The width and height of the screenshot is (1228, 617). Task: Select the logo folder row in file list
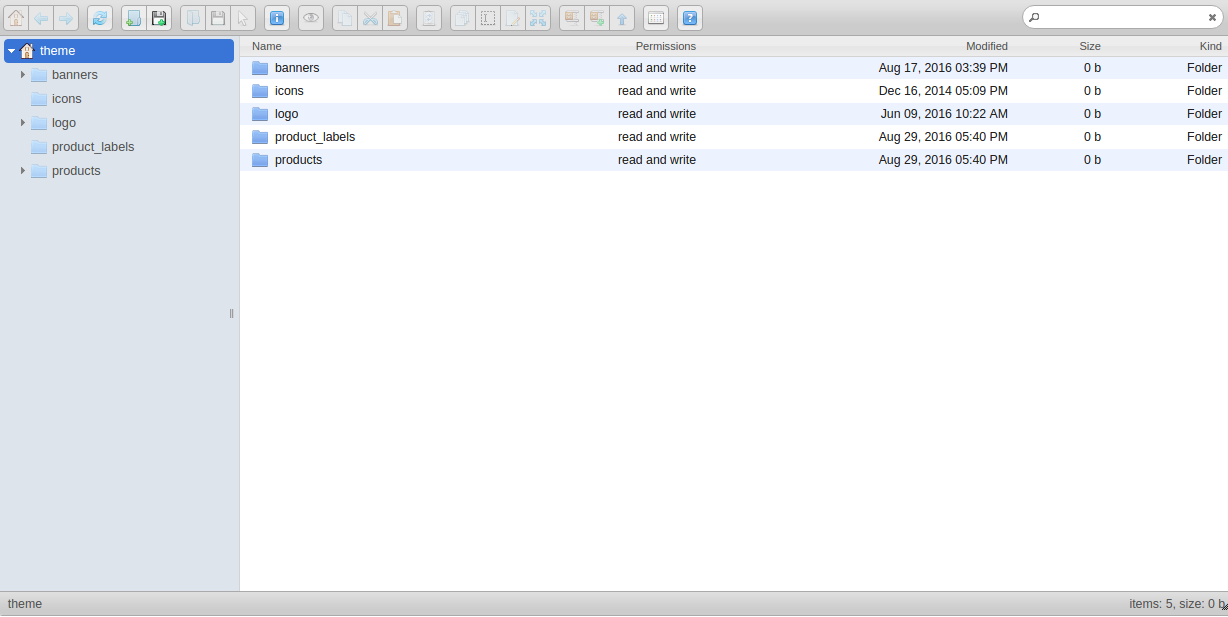[x=734, y=114]
